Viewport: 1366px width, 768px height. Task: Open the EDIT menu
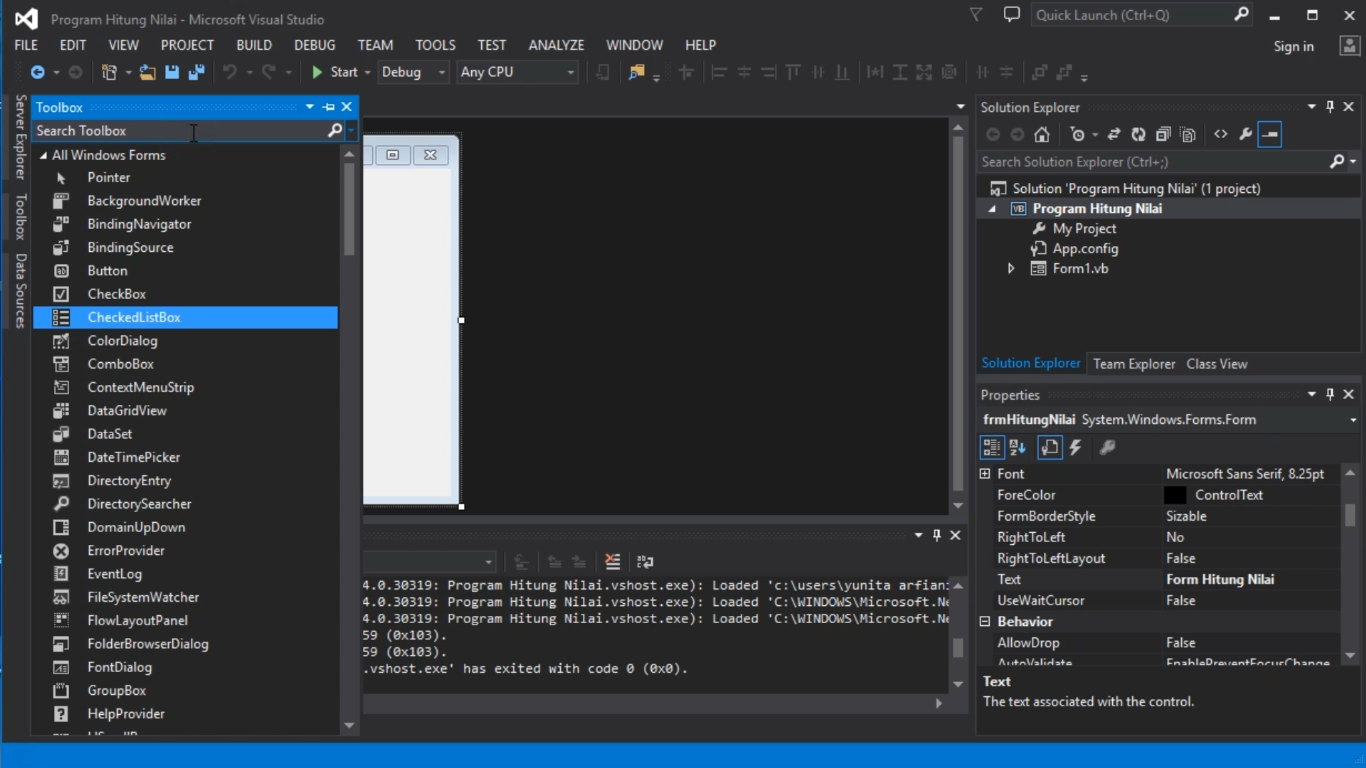(73, 45)
